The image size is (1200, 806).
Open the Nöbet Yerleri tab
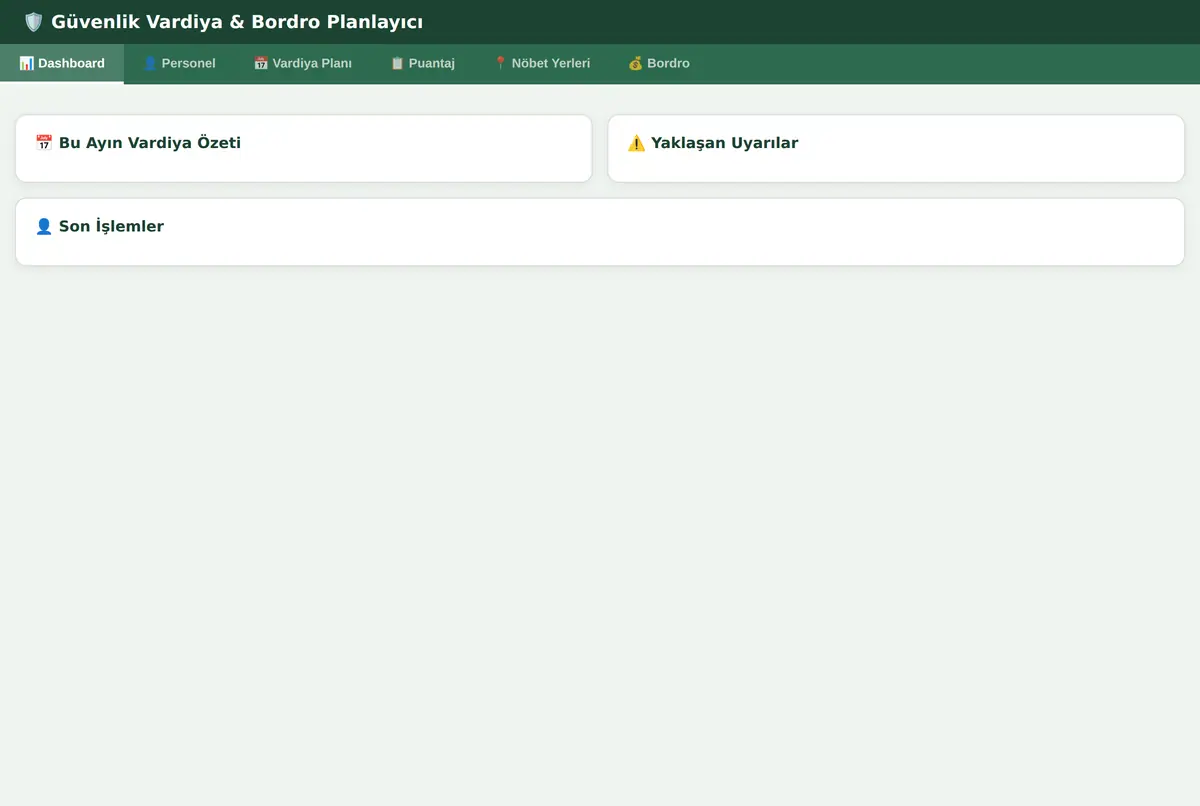click(x=542, y=63)
